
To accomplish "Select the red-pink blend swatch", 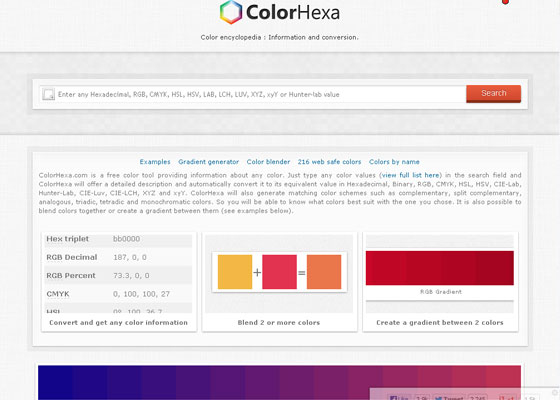I will click(279, 272).
